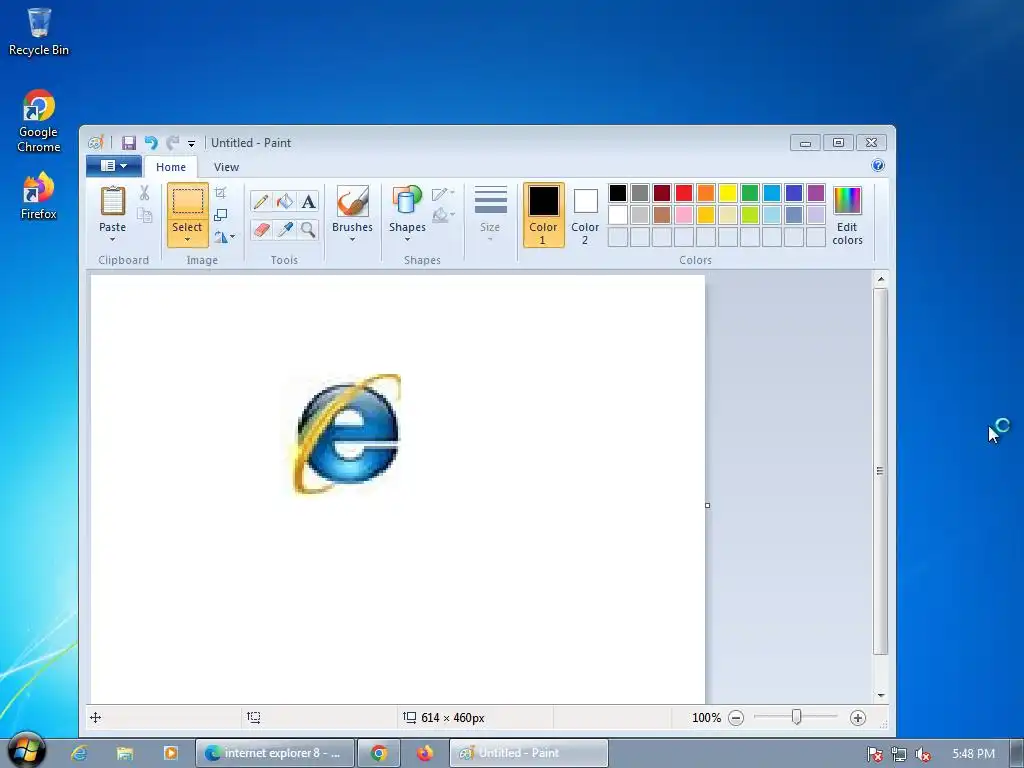Switch to the View ribbon tab

click(227, 167)
